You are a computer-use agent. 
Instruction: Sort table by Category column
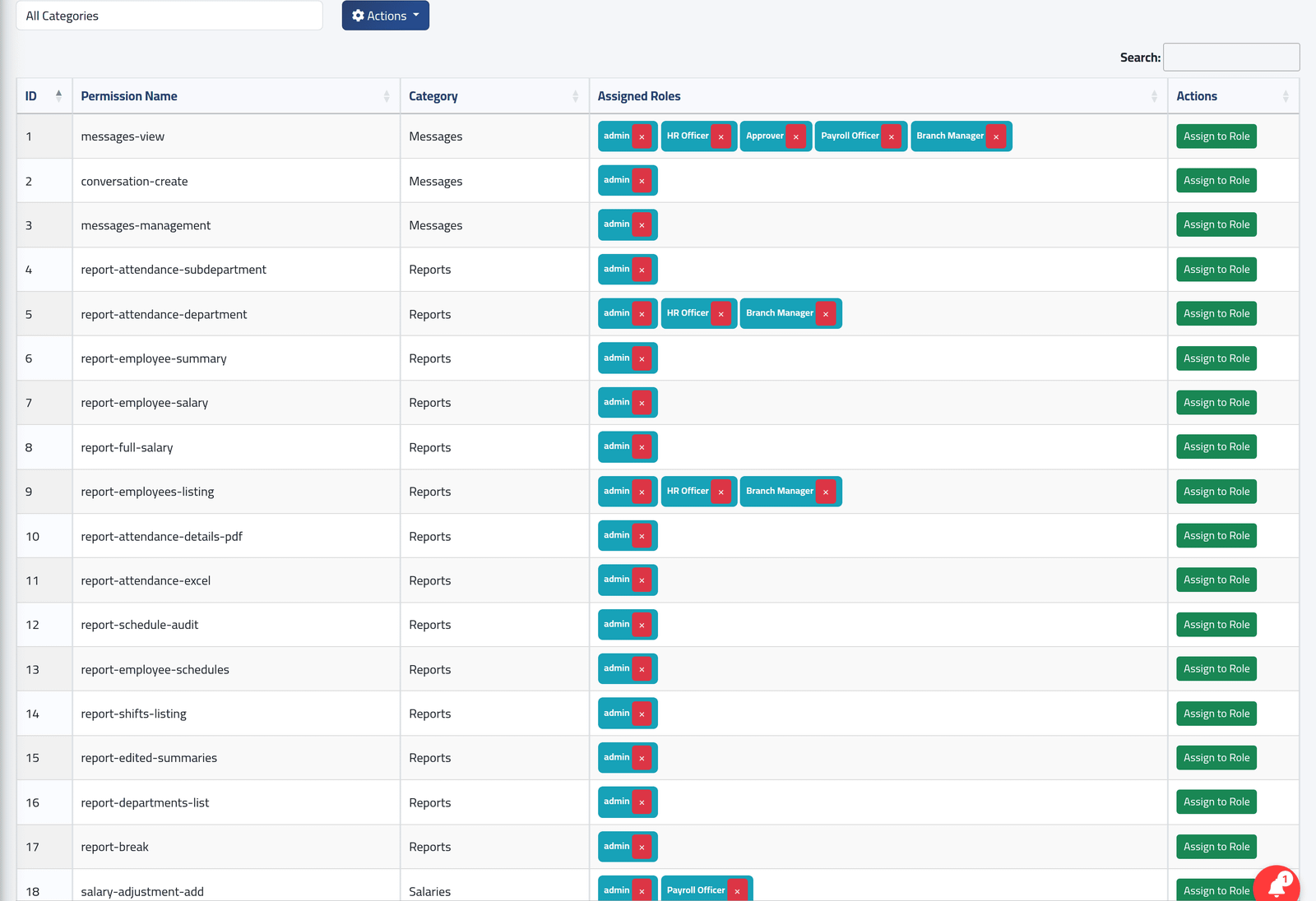[x=494, y=96]
